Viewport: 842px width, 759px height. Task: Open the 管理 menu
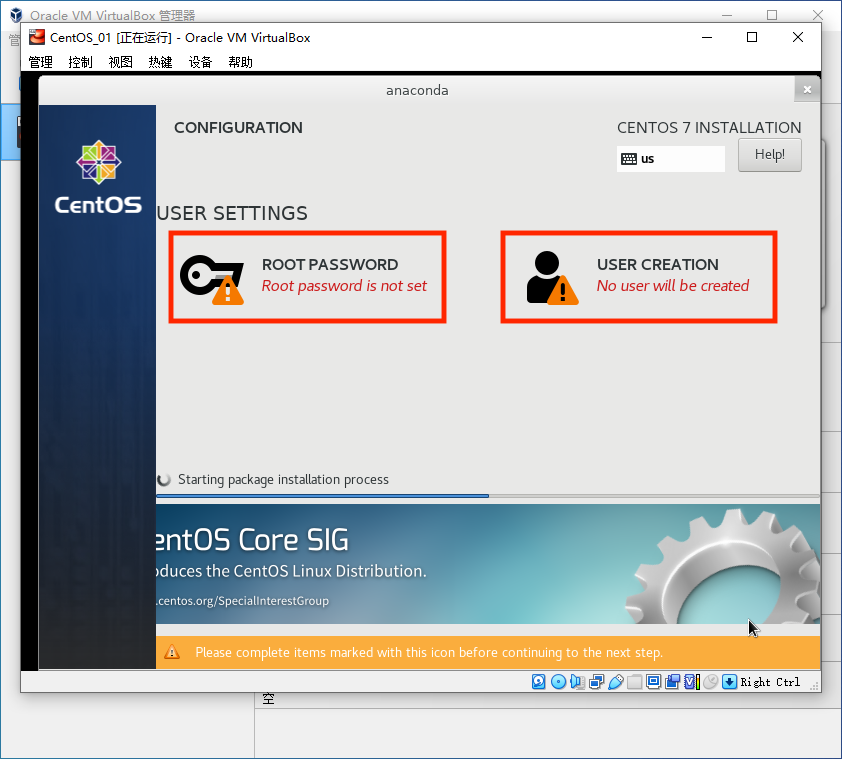click(x=40, y=62)
